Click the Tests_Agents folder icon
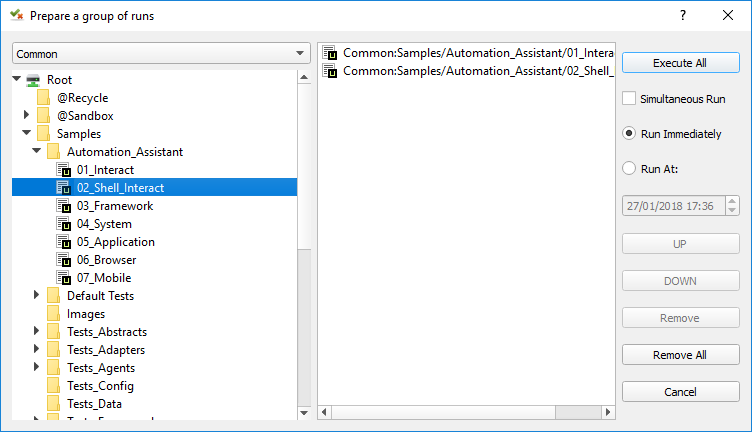 (53, 368)
